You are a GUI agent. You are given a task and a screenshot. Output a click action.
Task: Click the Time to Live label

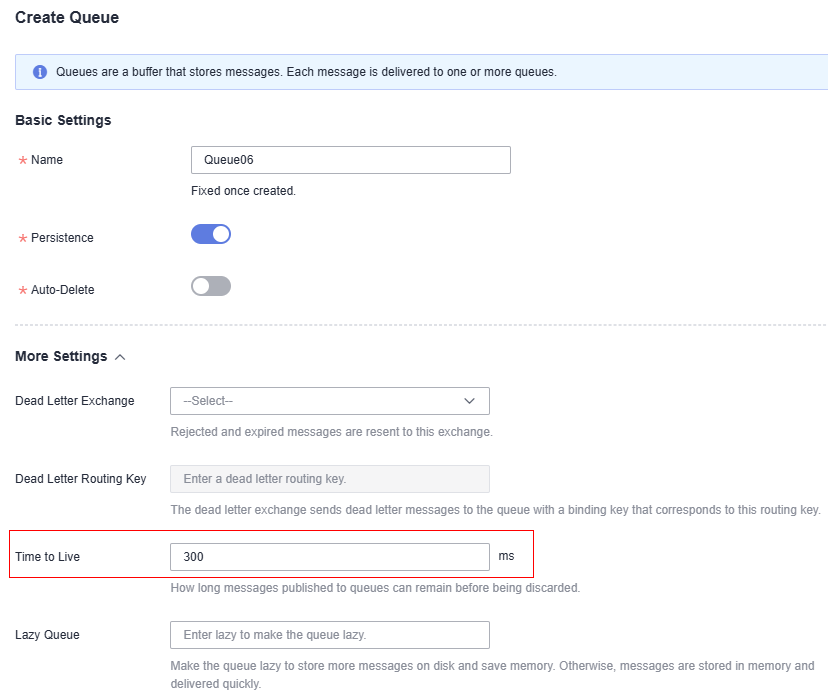click(48, 557)
